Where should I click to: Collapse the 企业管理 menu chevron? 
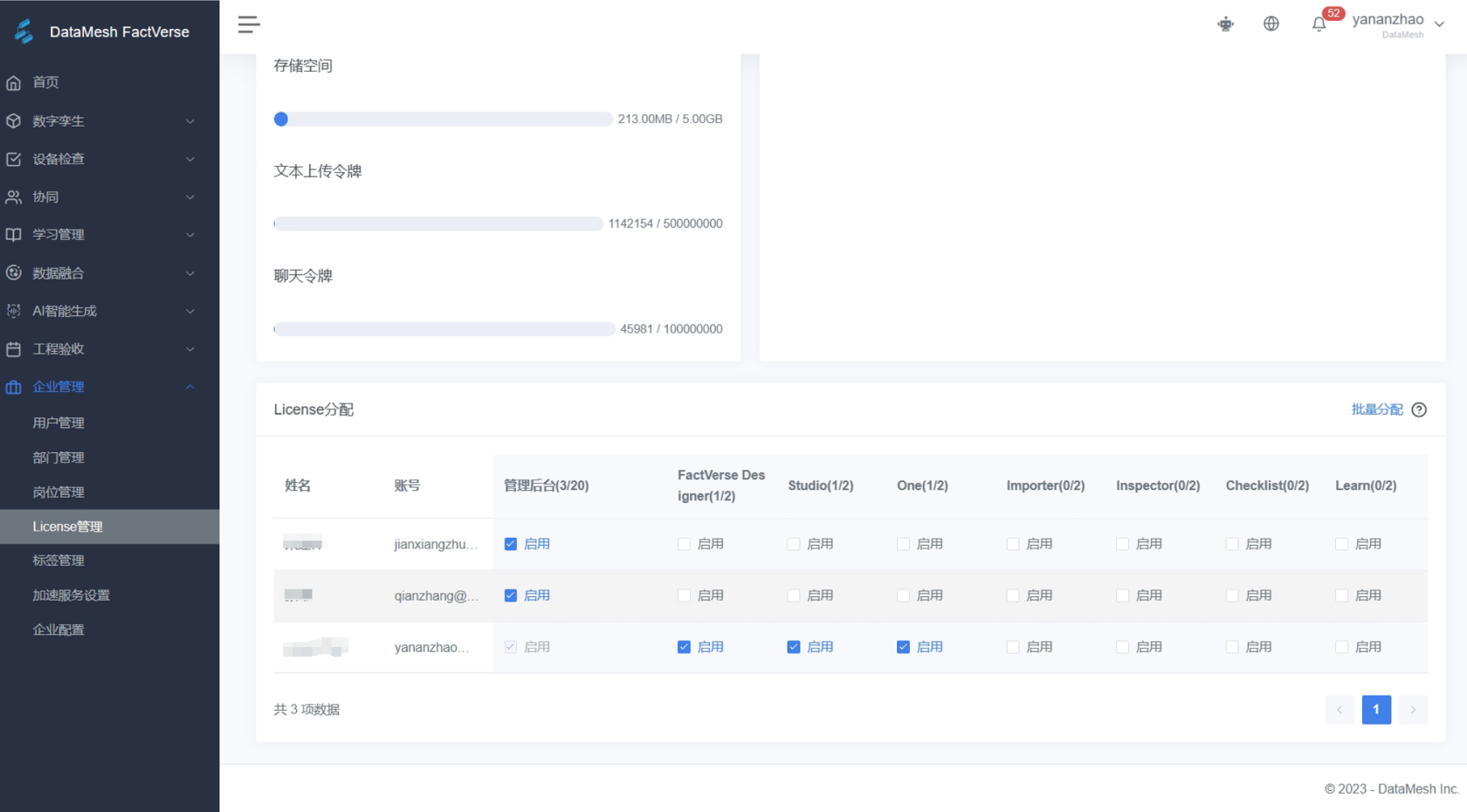tap(190, 387)
